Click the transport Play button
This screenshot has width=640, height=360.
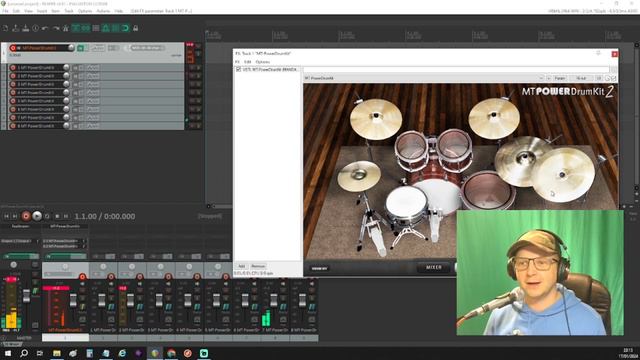pos(37,216)
